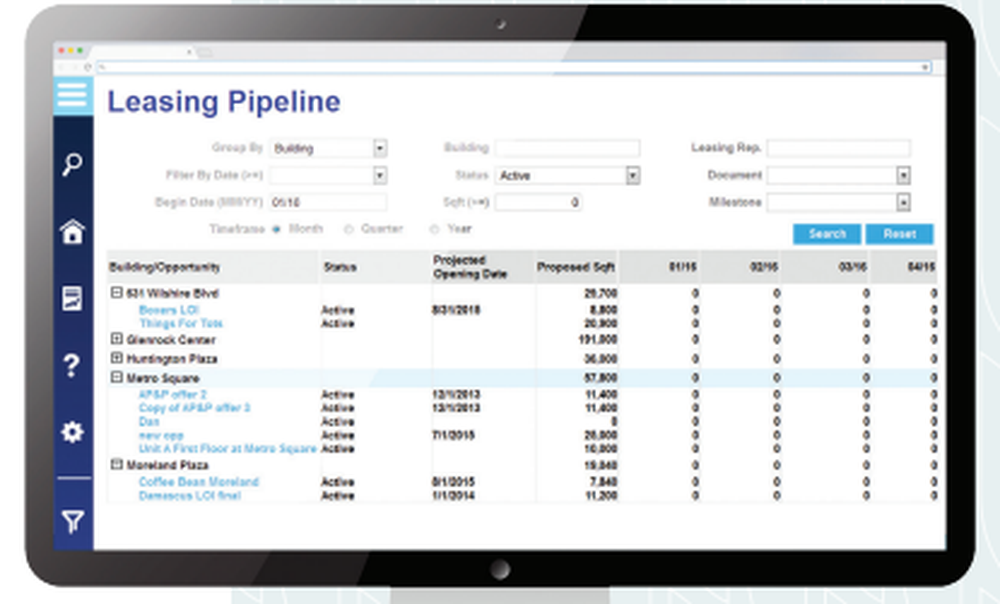Click the help question mark icon
The width and height of the screenshot is (1000, 604).
pyautogui.click(x=71, y=366)
